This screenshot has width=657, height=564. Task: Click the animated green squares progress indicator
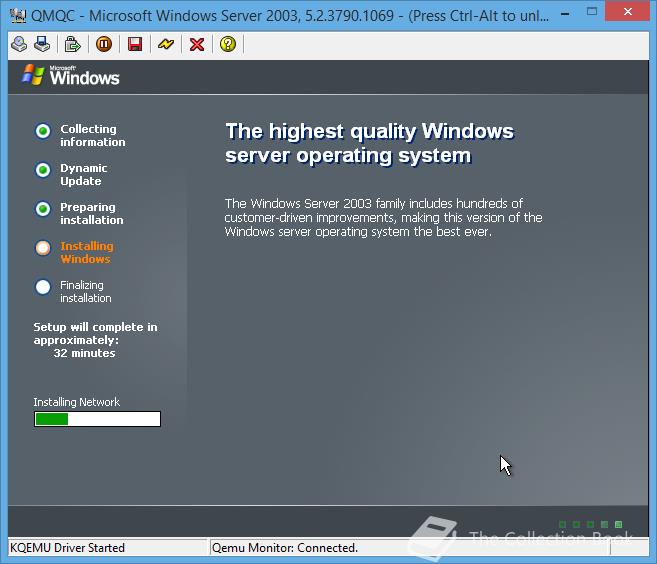click(x=590, y=524)
